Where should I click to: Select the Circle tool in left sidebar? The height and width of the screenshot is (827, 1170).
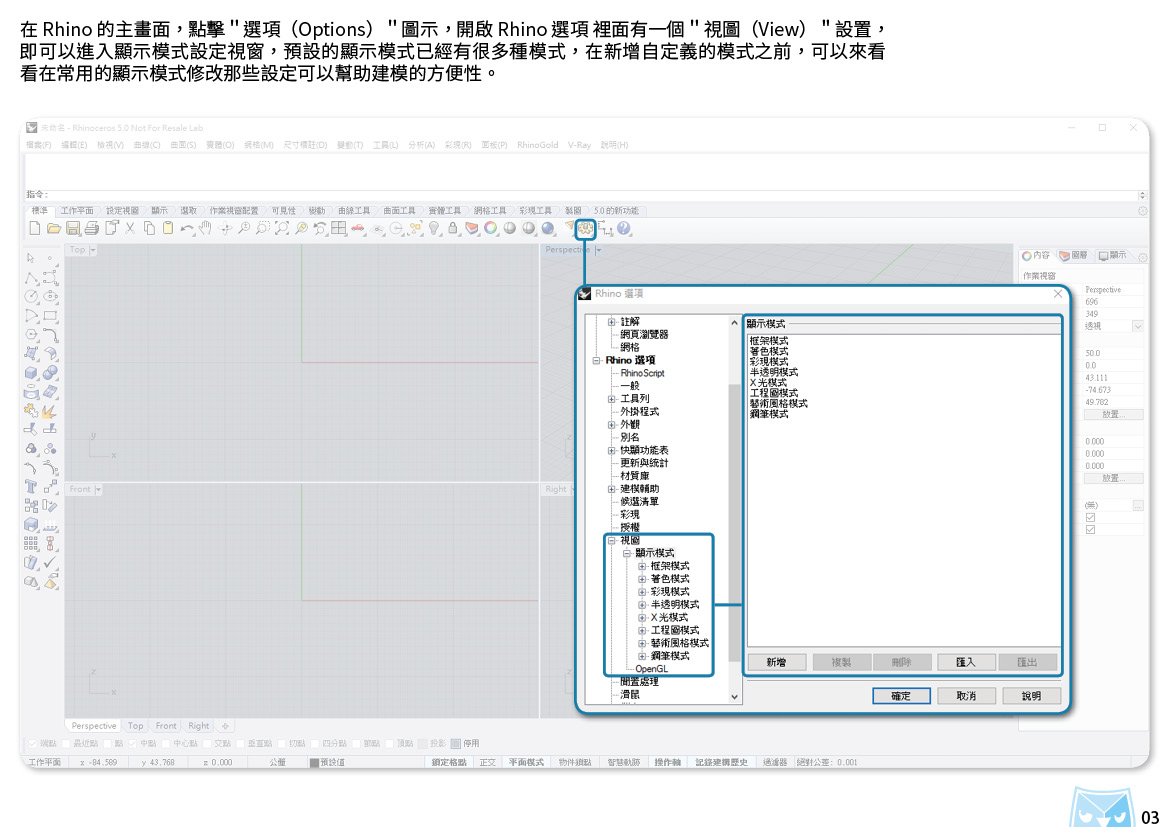31,296
